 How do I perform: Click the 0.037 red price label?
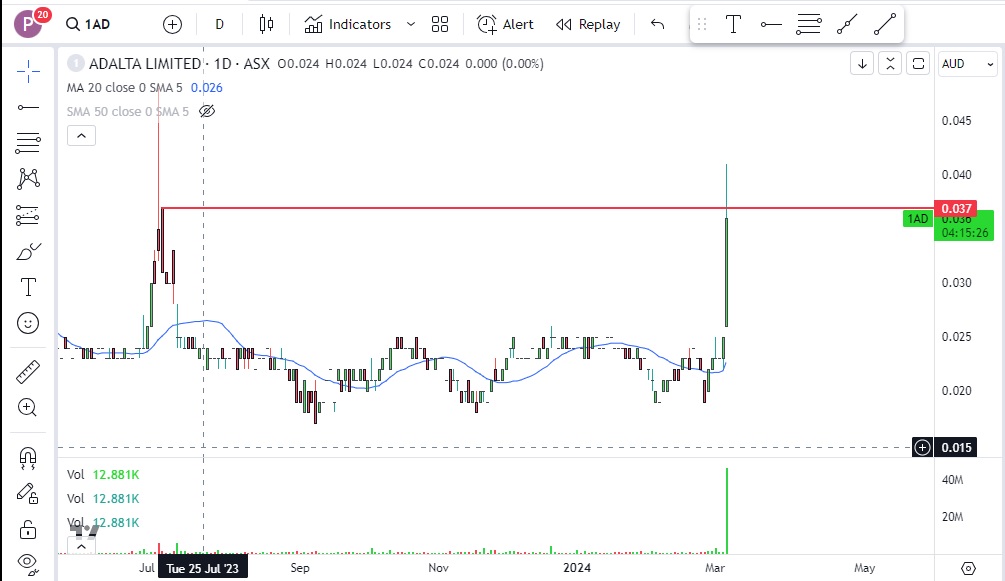point(956,208)
